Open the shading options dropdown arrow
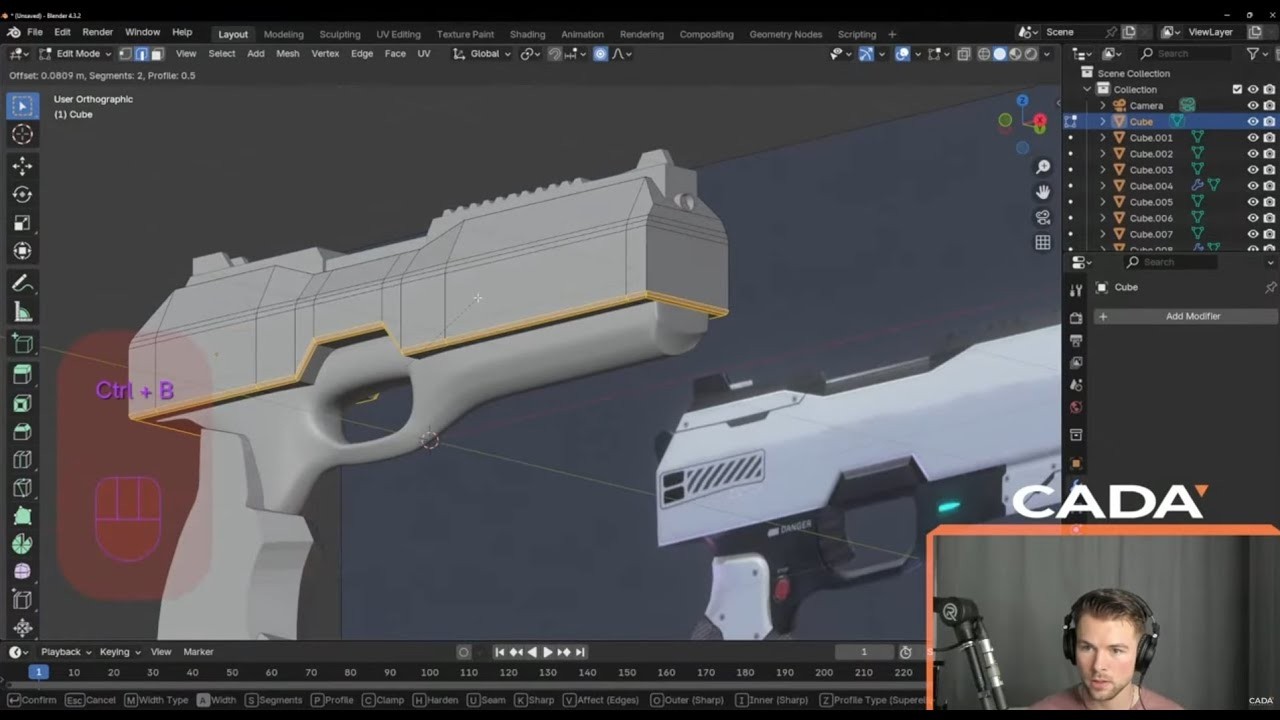 (x=1047, y=54)
